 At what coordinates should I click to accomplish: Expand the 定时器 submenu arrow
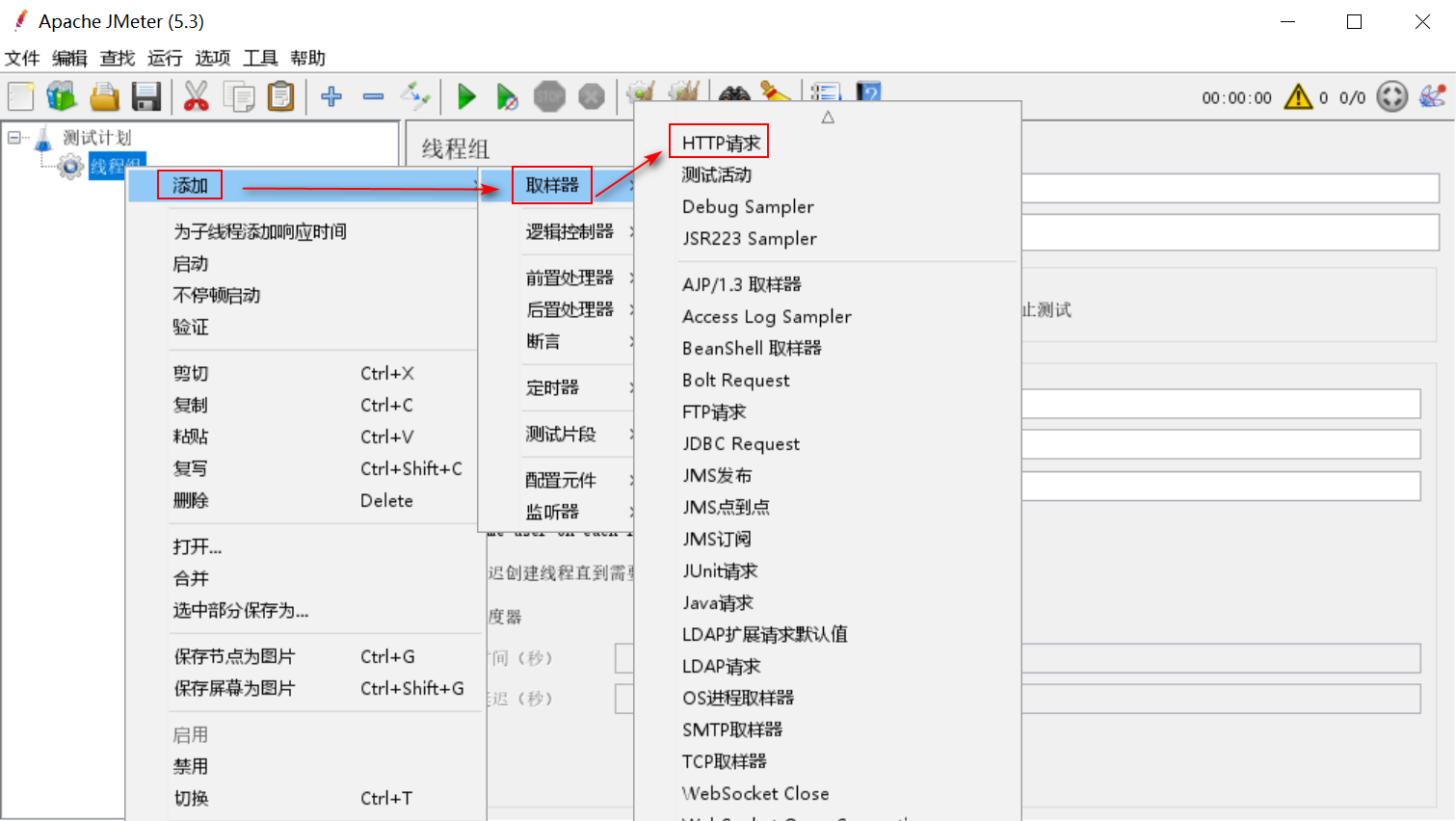point(631,387)
